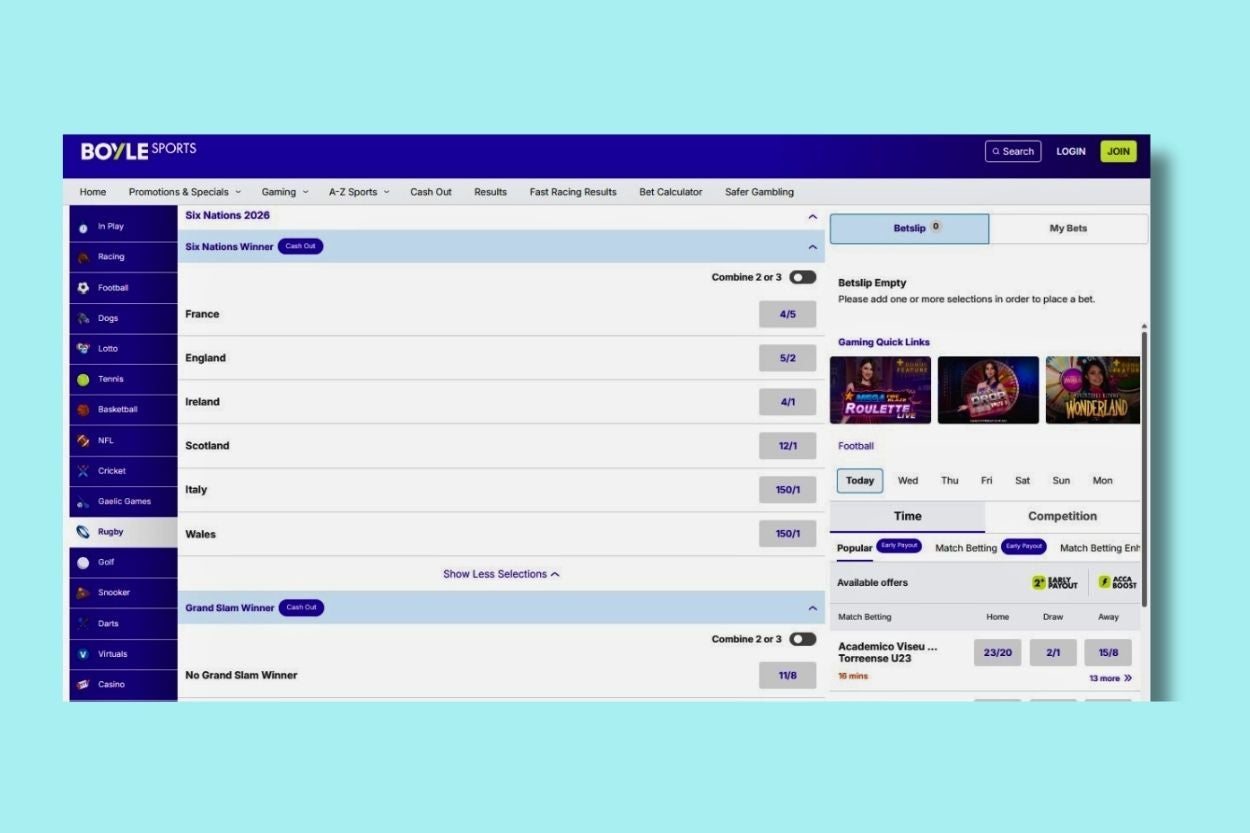Open the Roulette Live game thumbnail
This screenshot has width=1250, height=833.
[x=880, y=390]
